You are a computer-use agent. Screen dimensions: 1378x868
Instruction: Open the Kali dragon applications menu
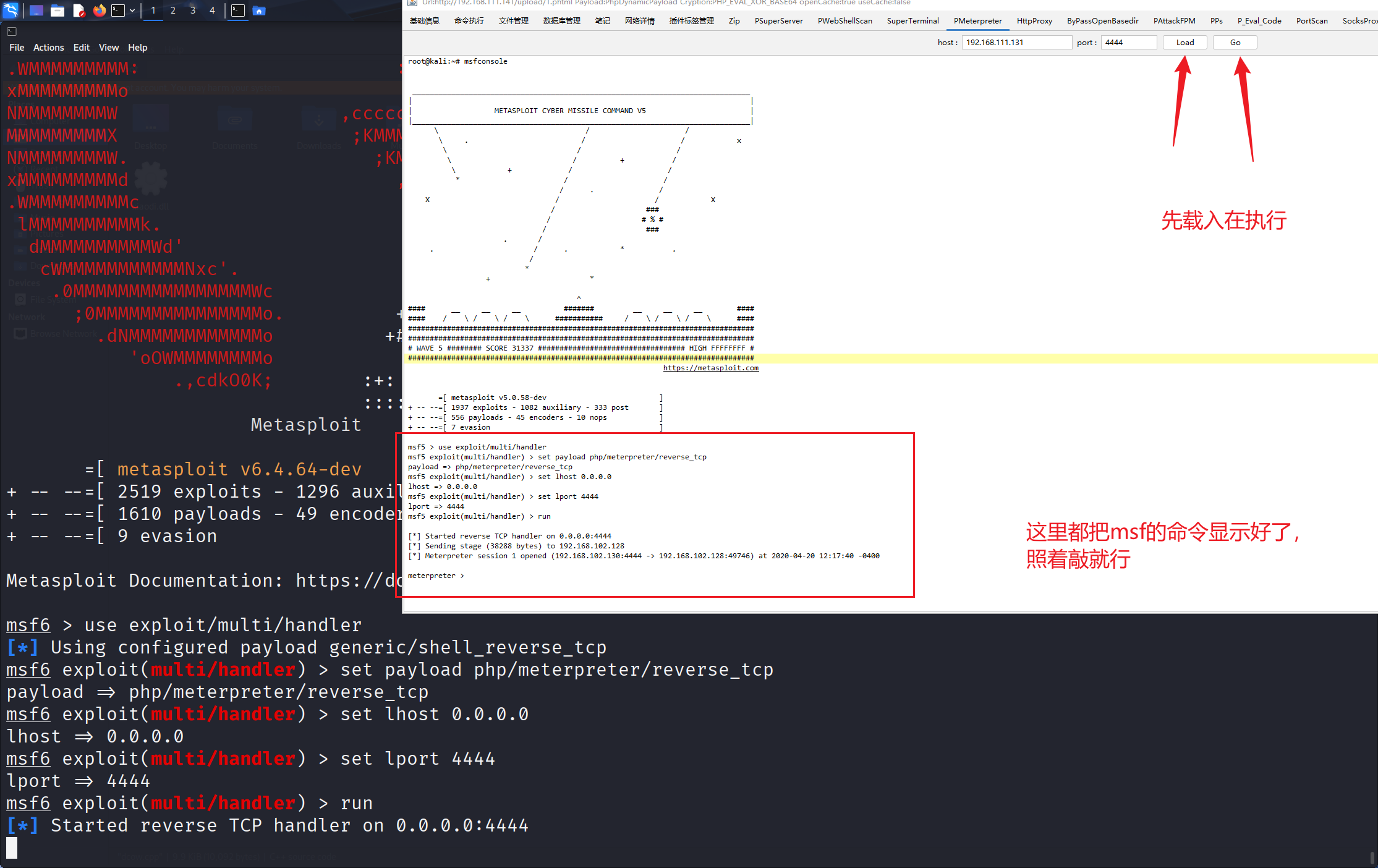[x=11, y=10]
